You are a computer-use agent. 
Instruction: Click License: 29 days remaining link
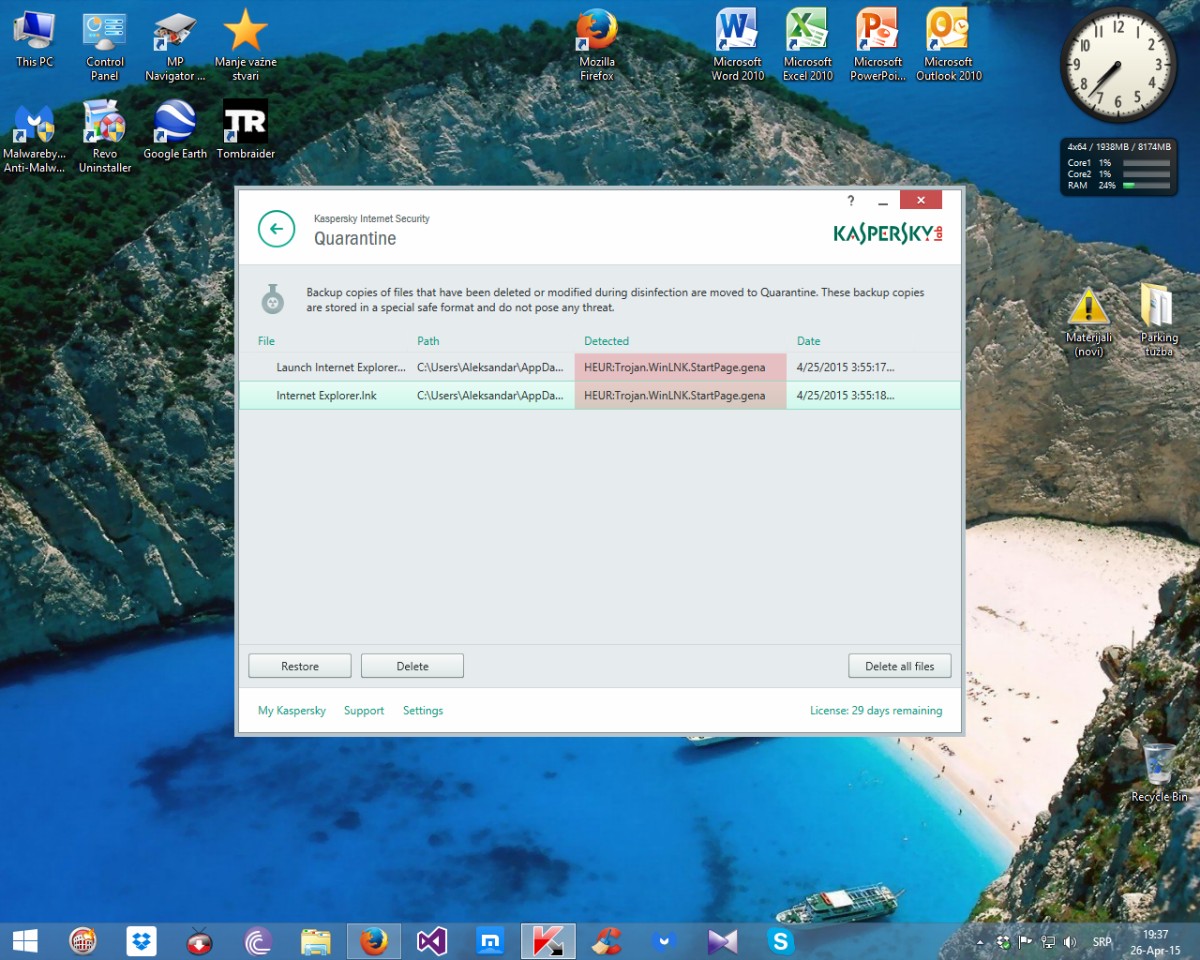(876, 711)
